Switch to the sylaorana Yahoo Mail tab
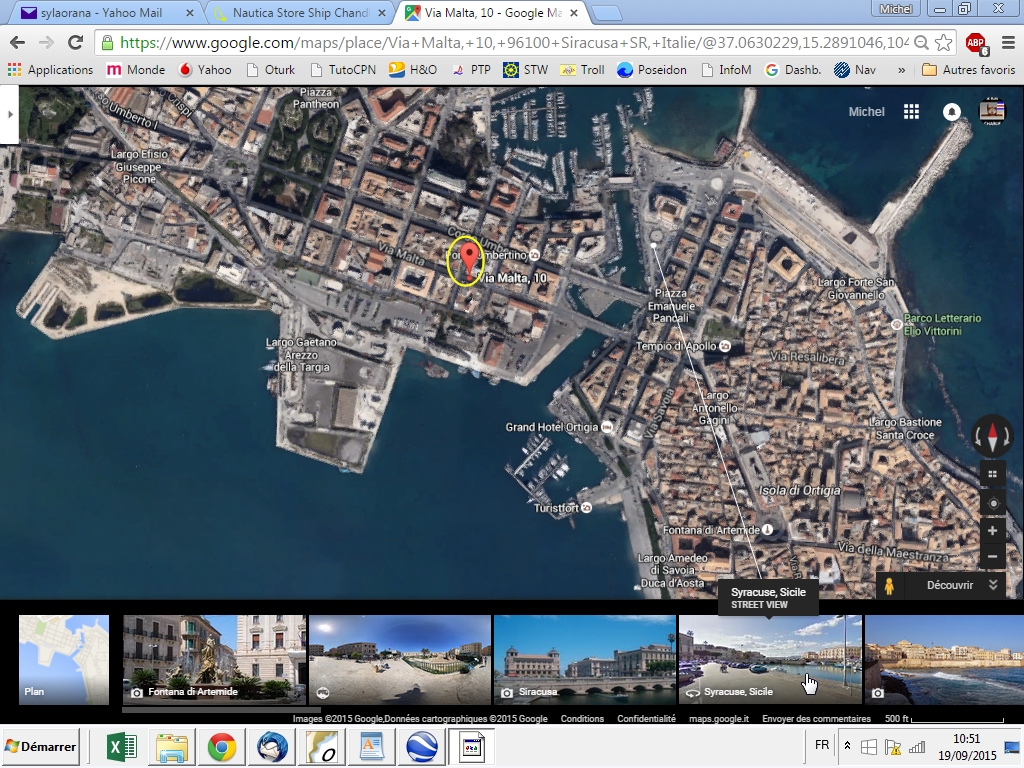This screenshot has height=768, width=1024. pyautogui.click(x=108, y=12)
